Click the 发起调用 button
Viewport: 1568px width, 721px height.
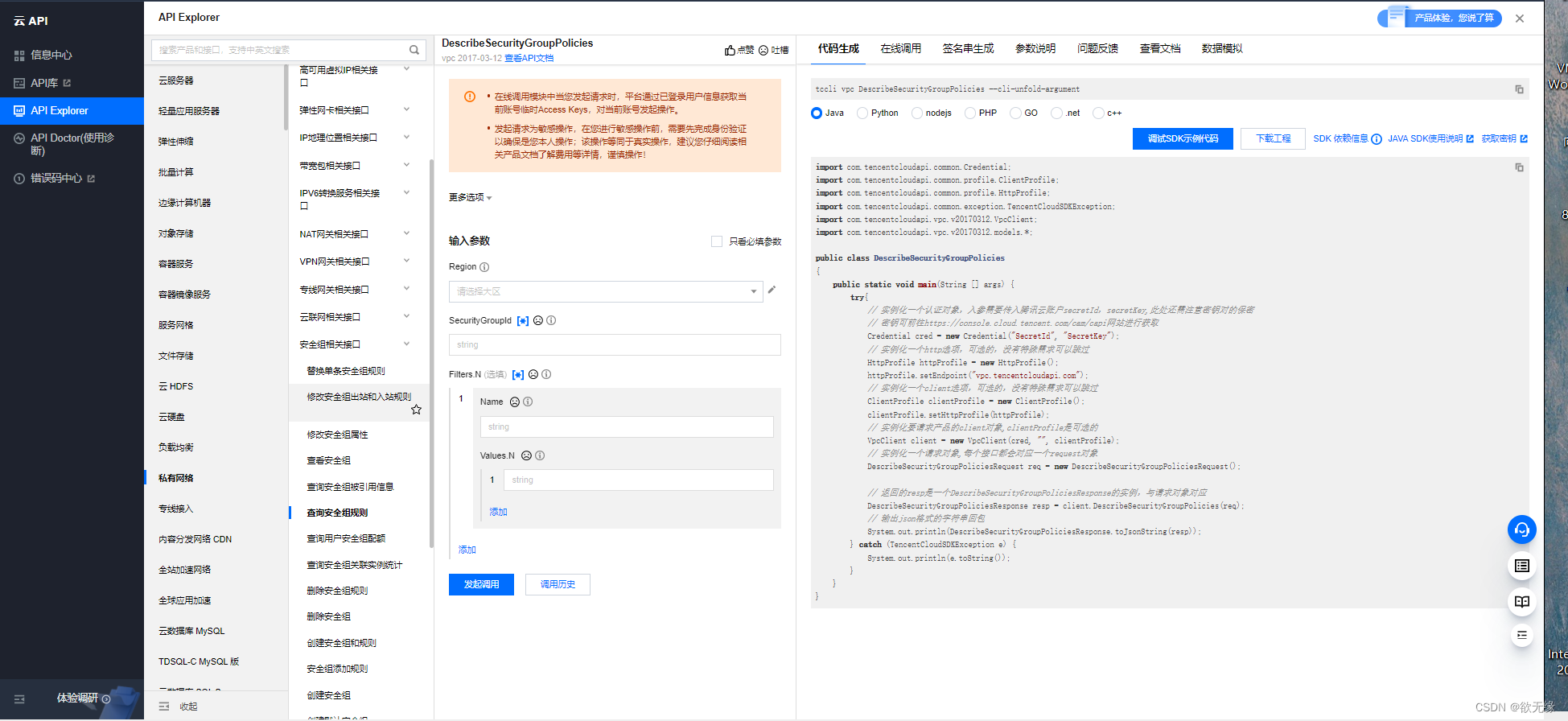coord(481,584)
